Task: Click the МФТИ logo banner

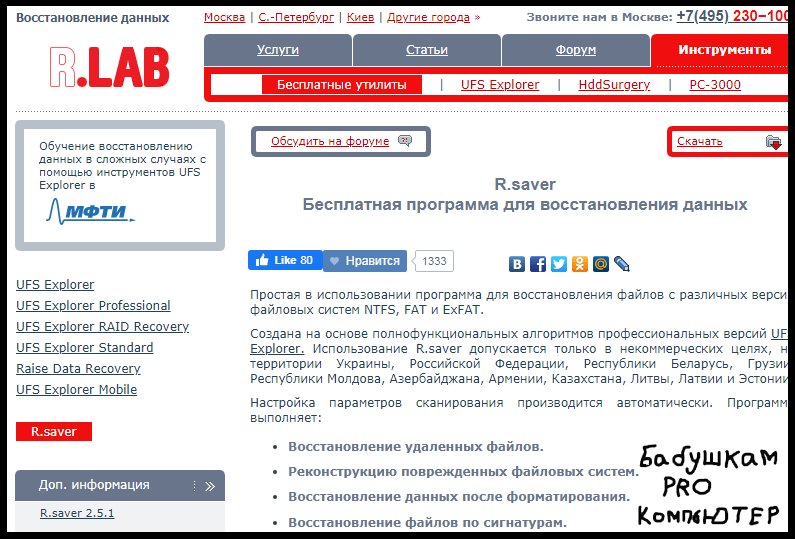Action: click(91, 211)
